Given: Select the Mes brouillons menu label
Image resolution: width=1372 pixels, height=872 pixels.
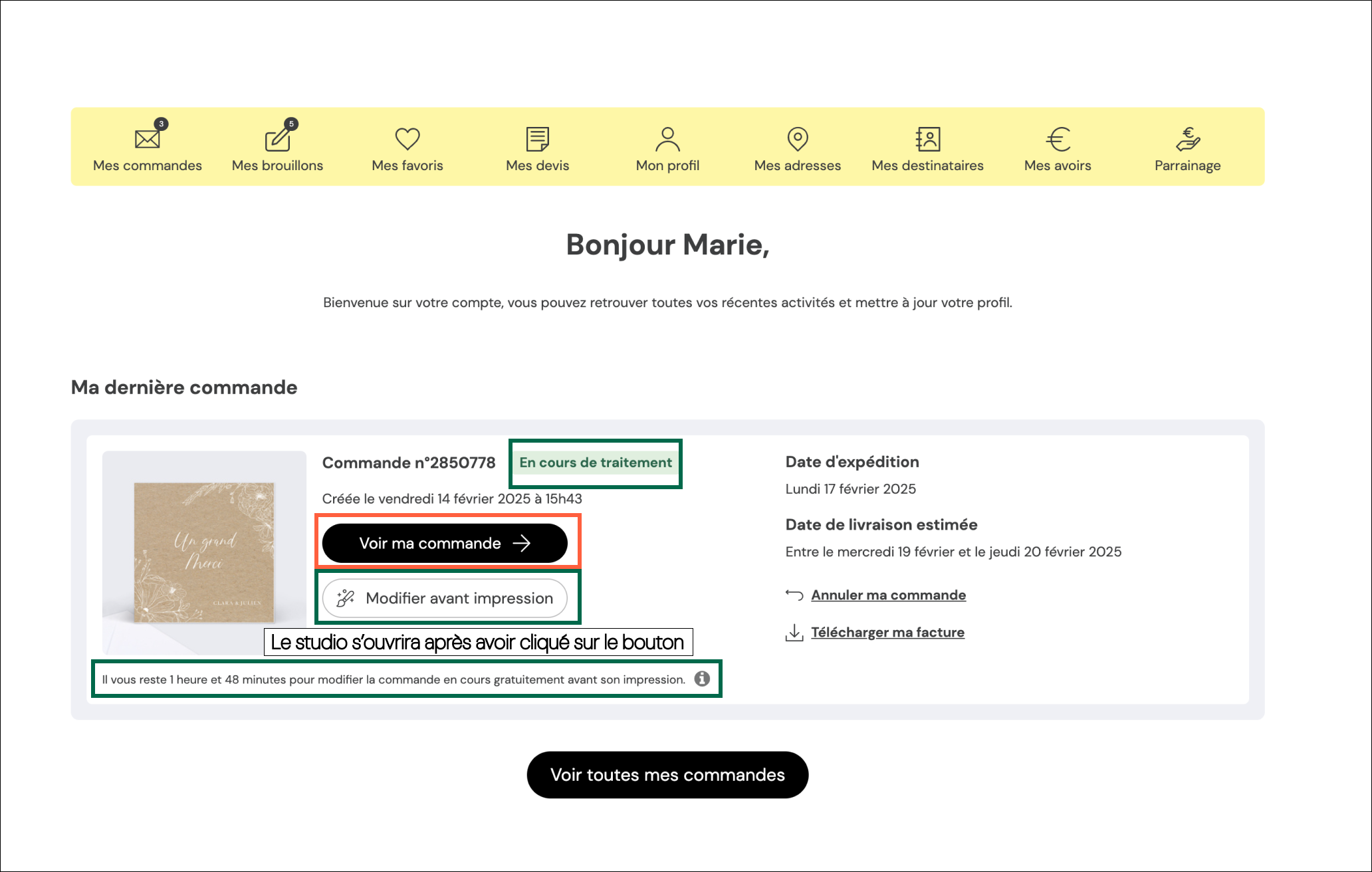Looking at the screenshot, I should point(277,165).
